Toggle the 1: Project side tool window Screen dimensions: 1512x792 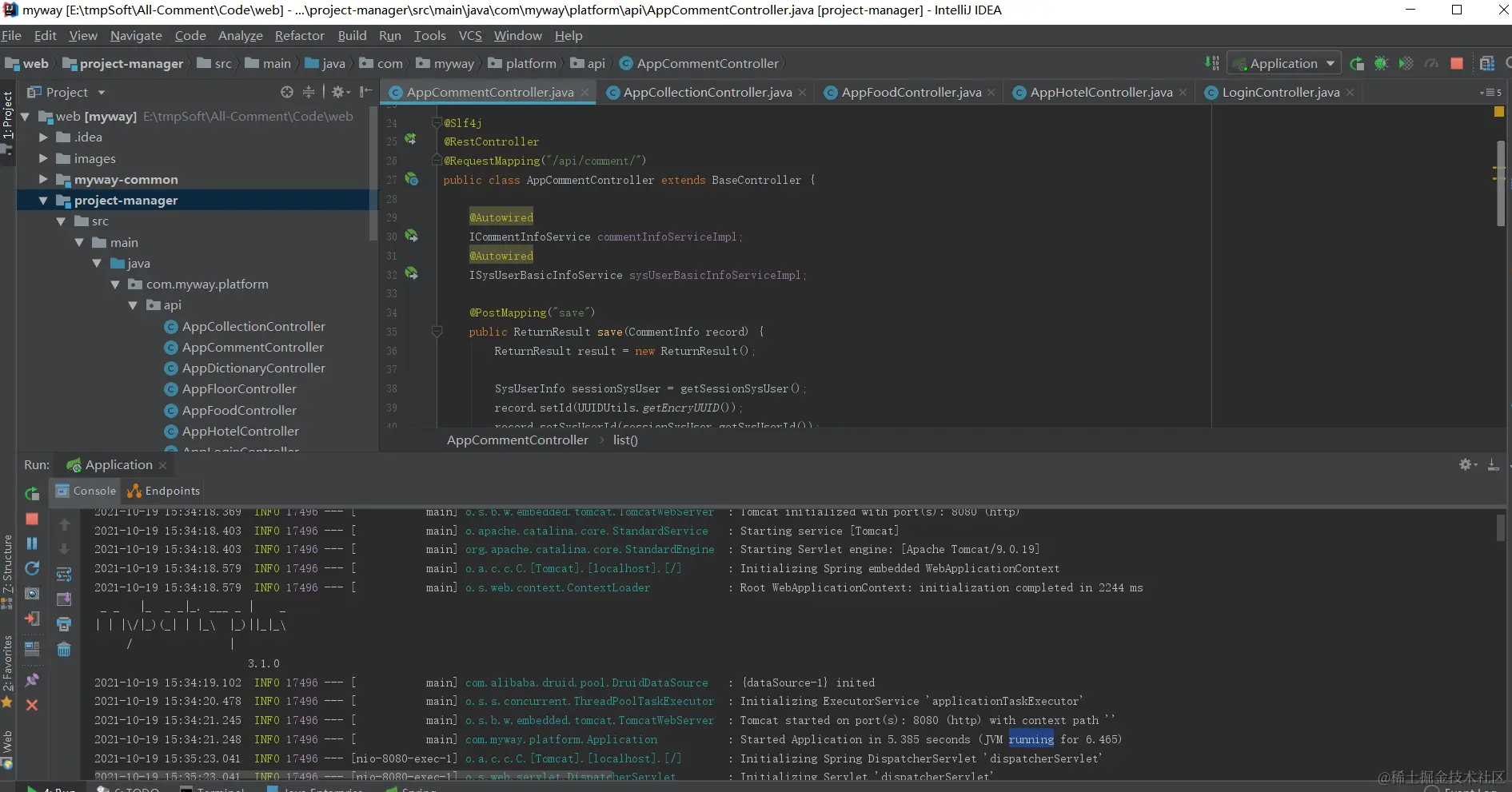click(8, 121)
